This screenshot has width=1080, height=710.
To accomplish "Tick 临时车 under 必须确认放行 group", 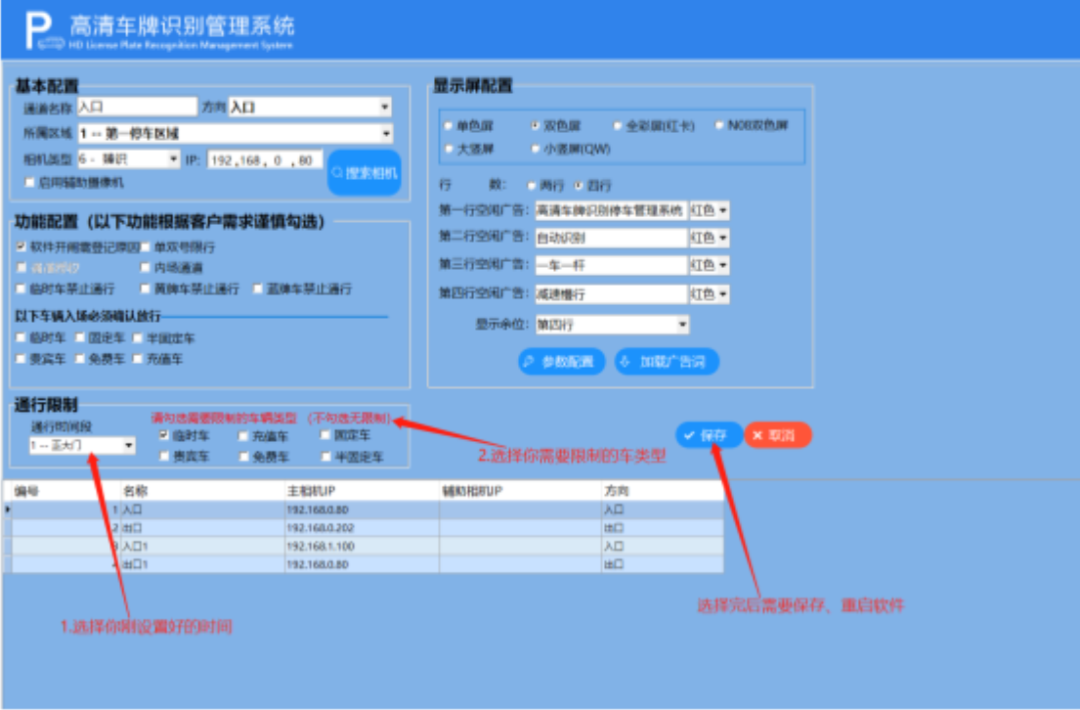I will [x=21, y=337].
